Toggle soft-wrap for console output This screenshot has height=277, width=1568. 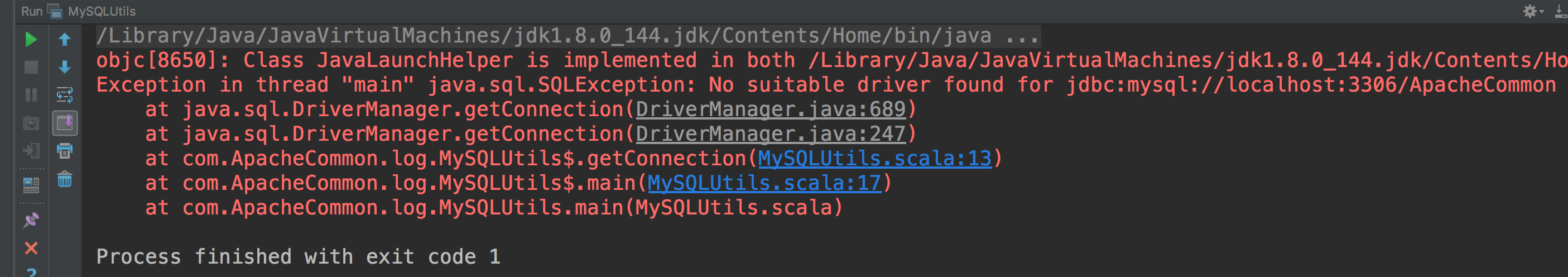65,95
